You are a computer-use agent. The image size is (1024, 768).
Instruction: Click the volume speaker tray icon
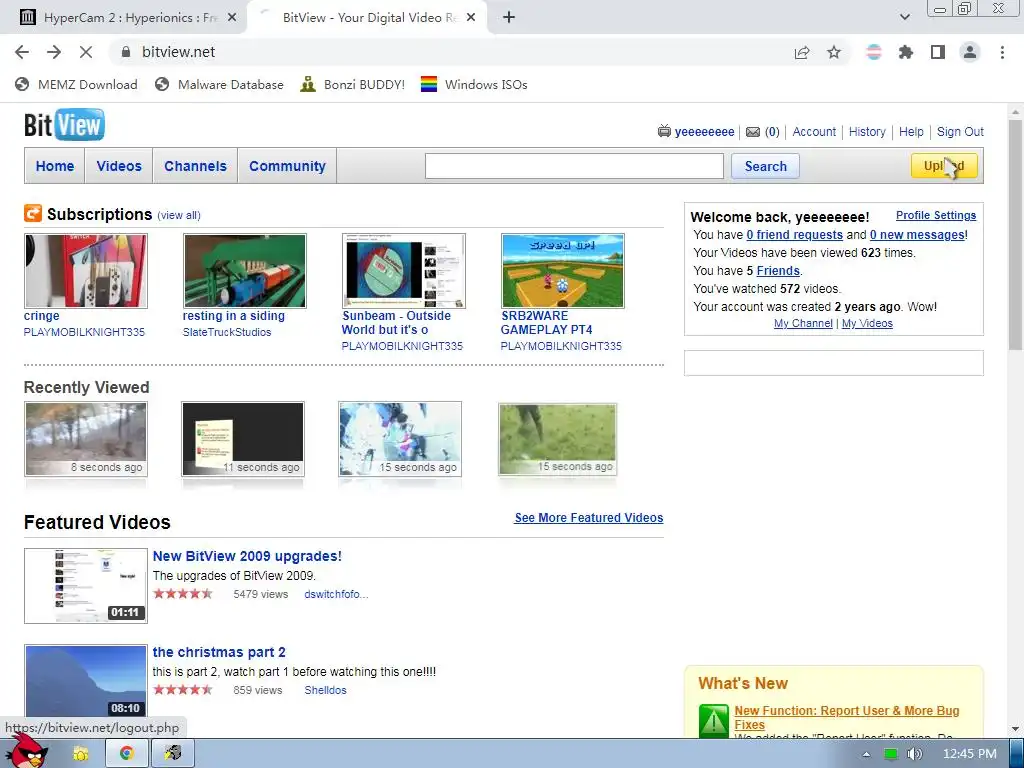tap(914, 754)
